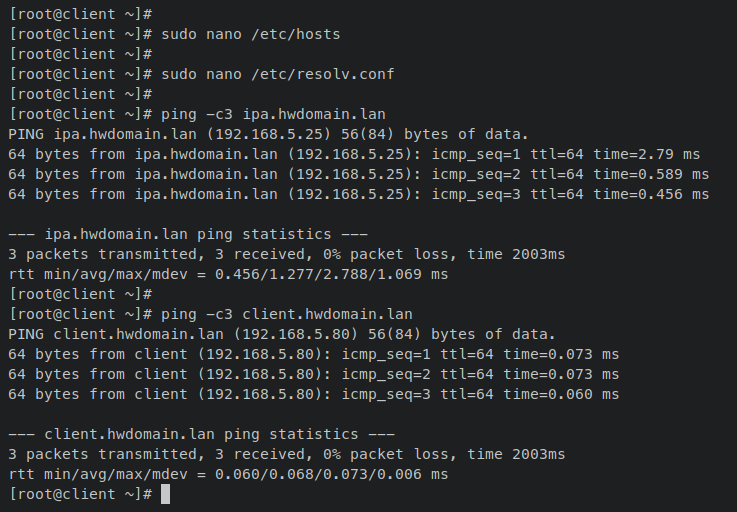Click the first '3 packets transmitted, 3 received' line
Viewport: 737px width, 512px height.
(x=287, y=254)
